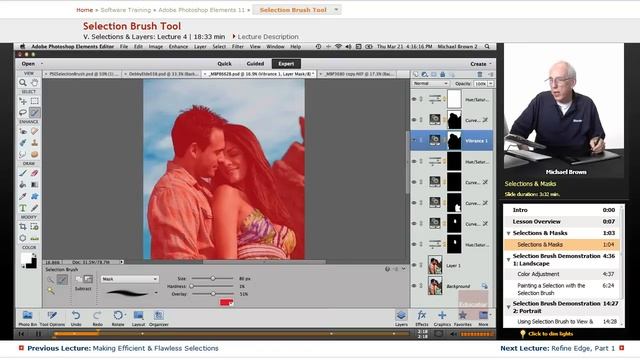Open the Effects panel
The width and height of the screenshot is (640, 360).
(x=422, y=318)
